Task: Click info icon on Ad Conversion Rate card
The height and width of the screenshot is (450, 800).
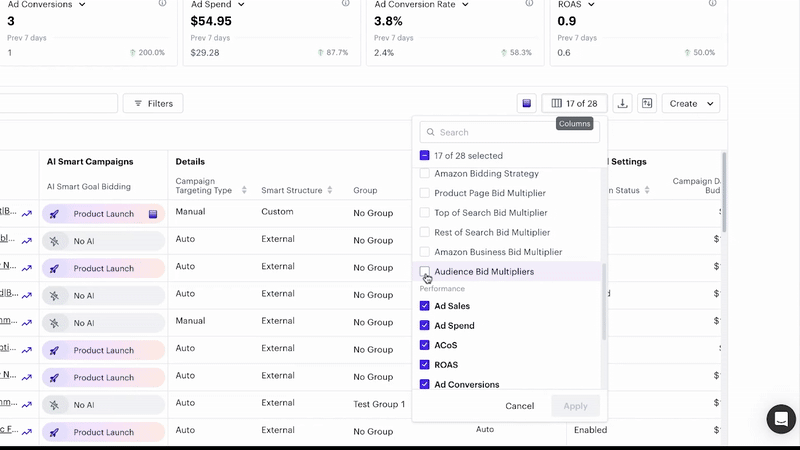Action: (x=530, y=4)
